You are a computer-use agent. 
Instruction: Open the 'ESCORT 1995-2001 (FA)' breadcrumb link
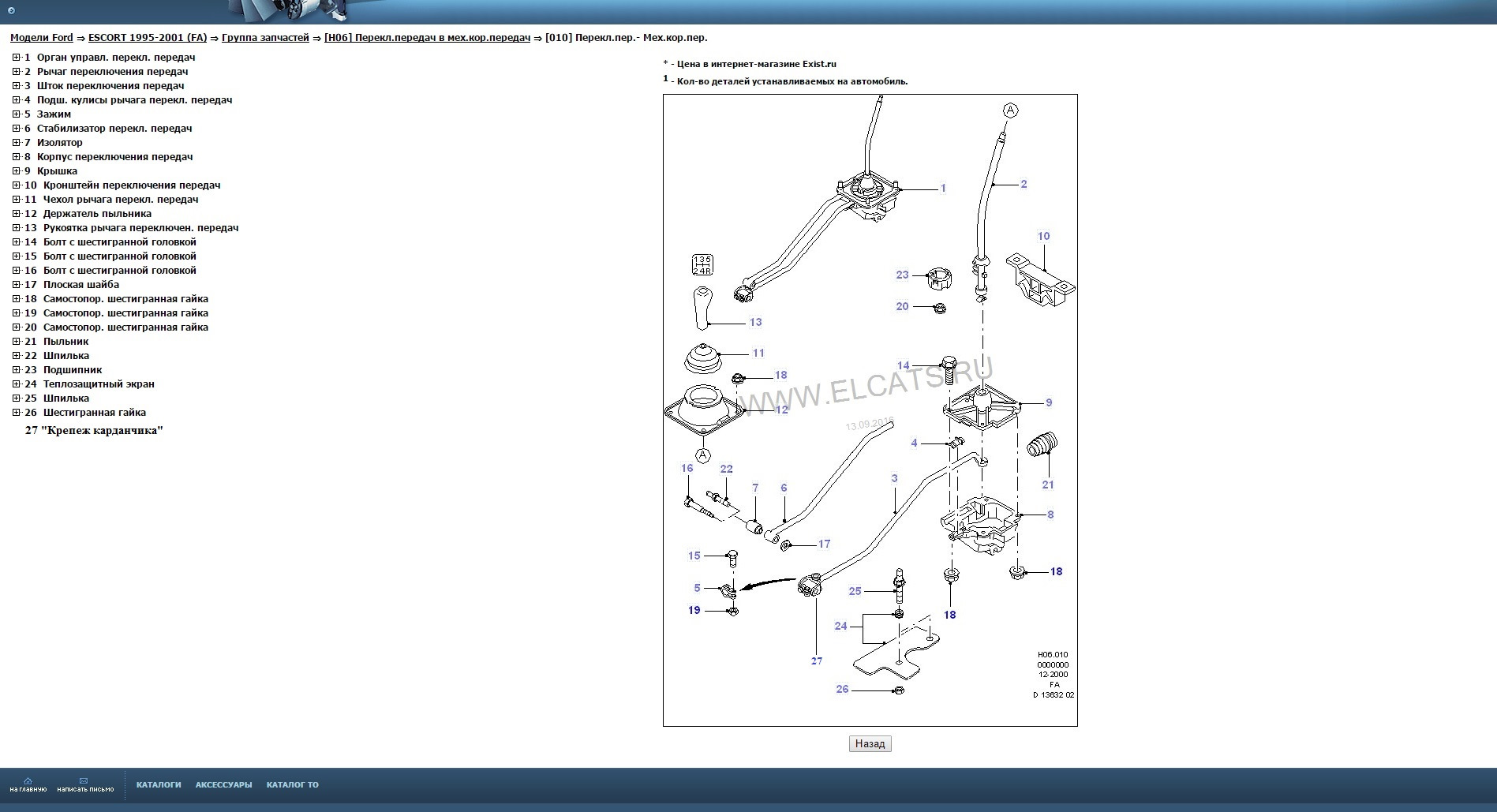pos(148,37)
